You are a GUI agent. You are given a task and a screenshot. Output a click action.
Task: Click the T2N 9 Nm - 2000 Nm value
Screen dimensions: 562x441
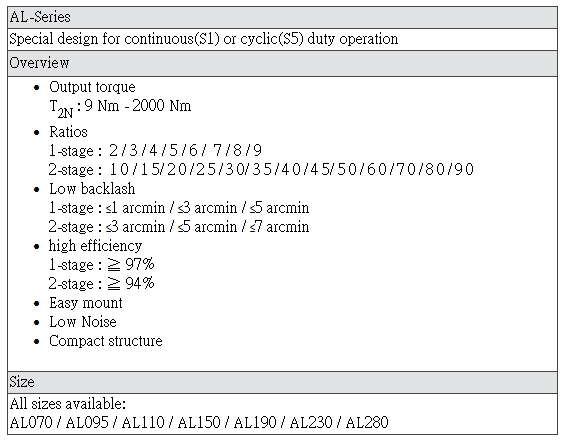pyautogui.click(x=120, y=108)
